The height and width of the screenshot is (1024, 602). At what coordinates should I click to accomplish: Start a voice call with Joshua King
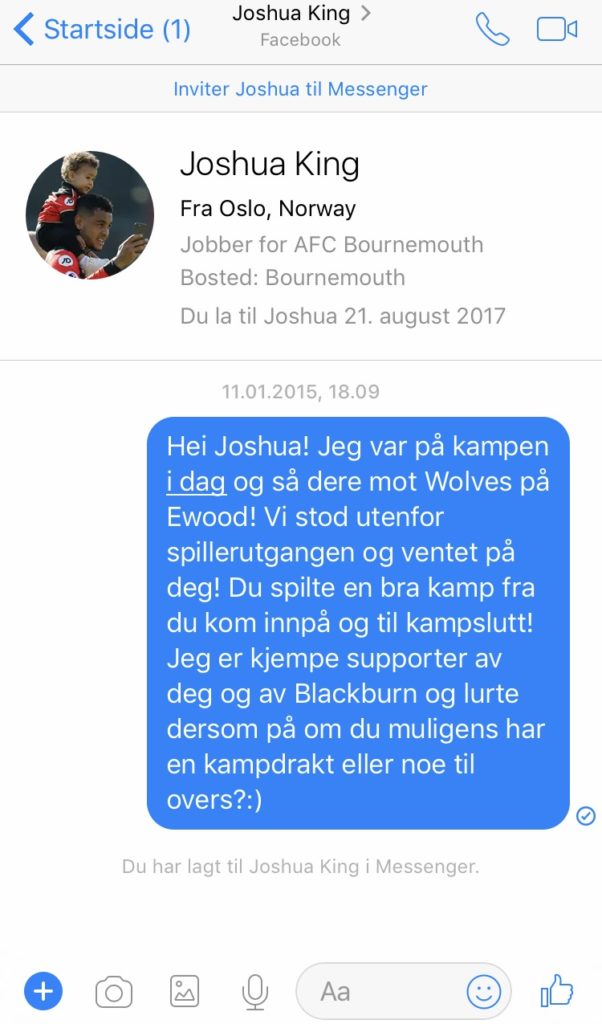(492, 29)
